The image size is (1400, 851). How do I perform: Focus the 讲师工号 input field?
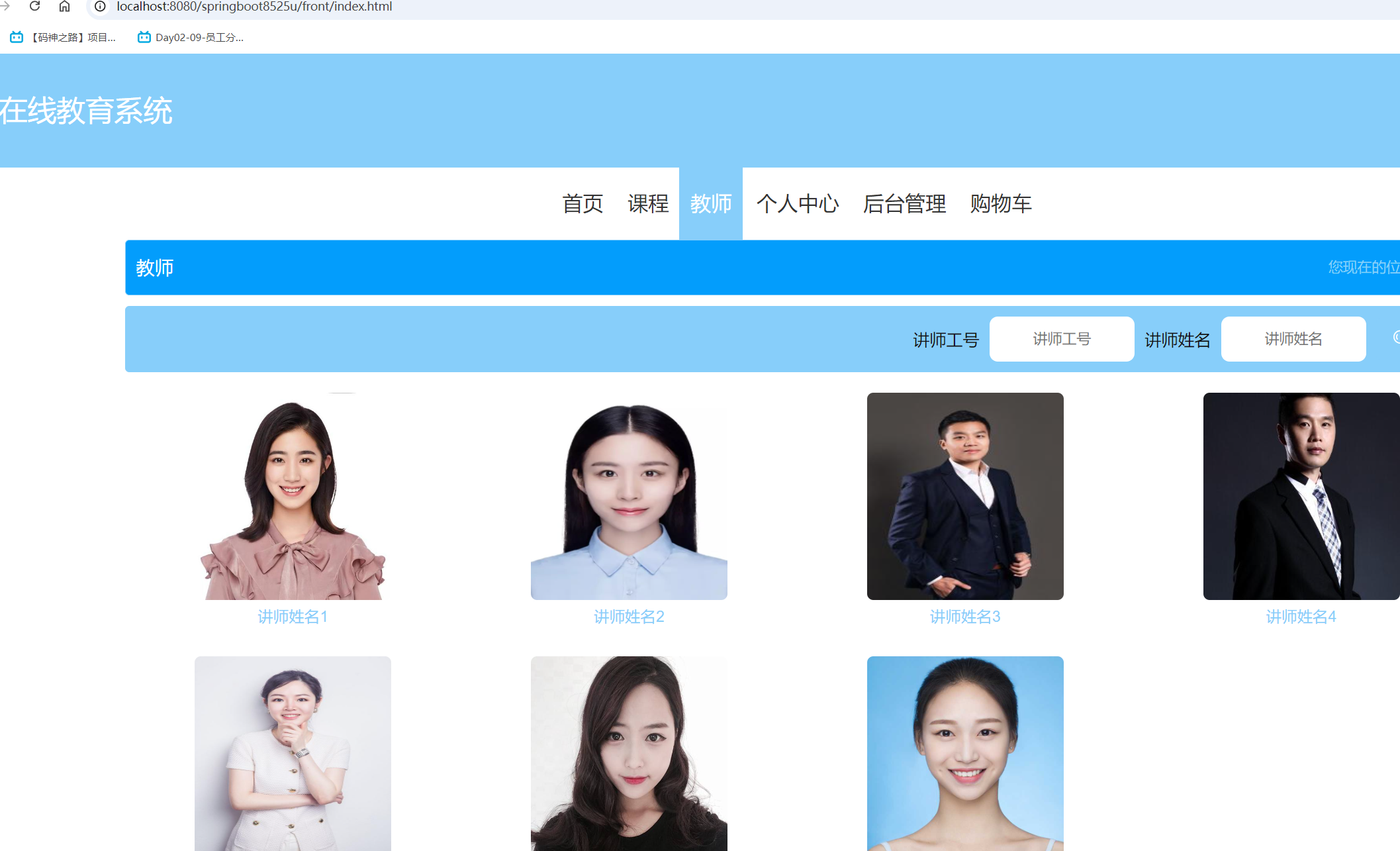tap(1061, 339)
